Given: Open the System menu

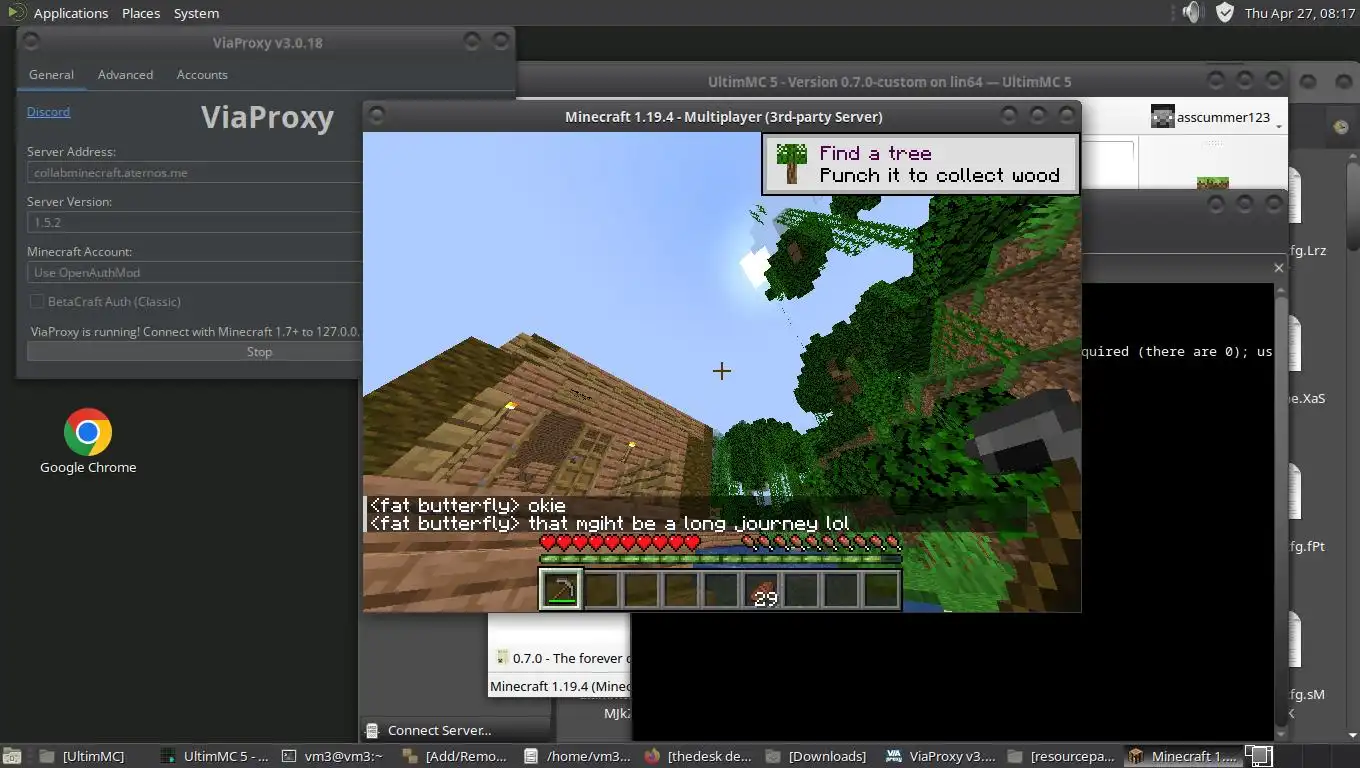Looking at the screenshot, I should [196, 13].
